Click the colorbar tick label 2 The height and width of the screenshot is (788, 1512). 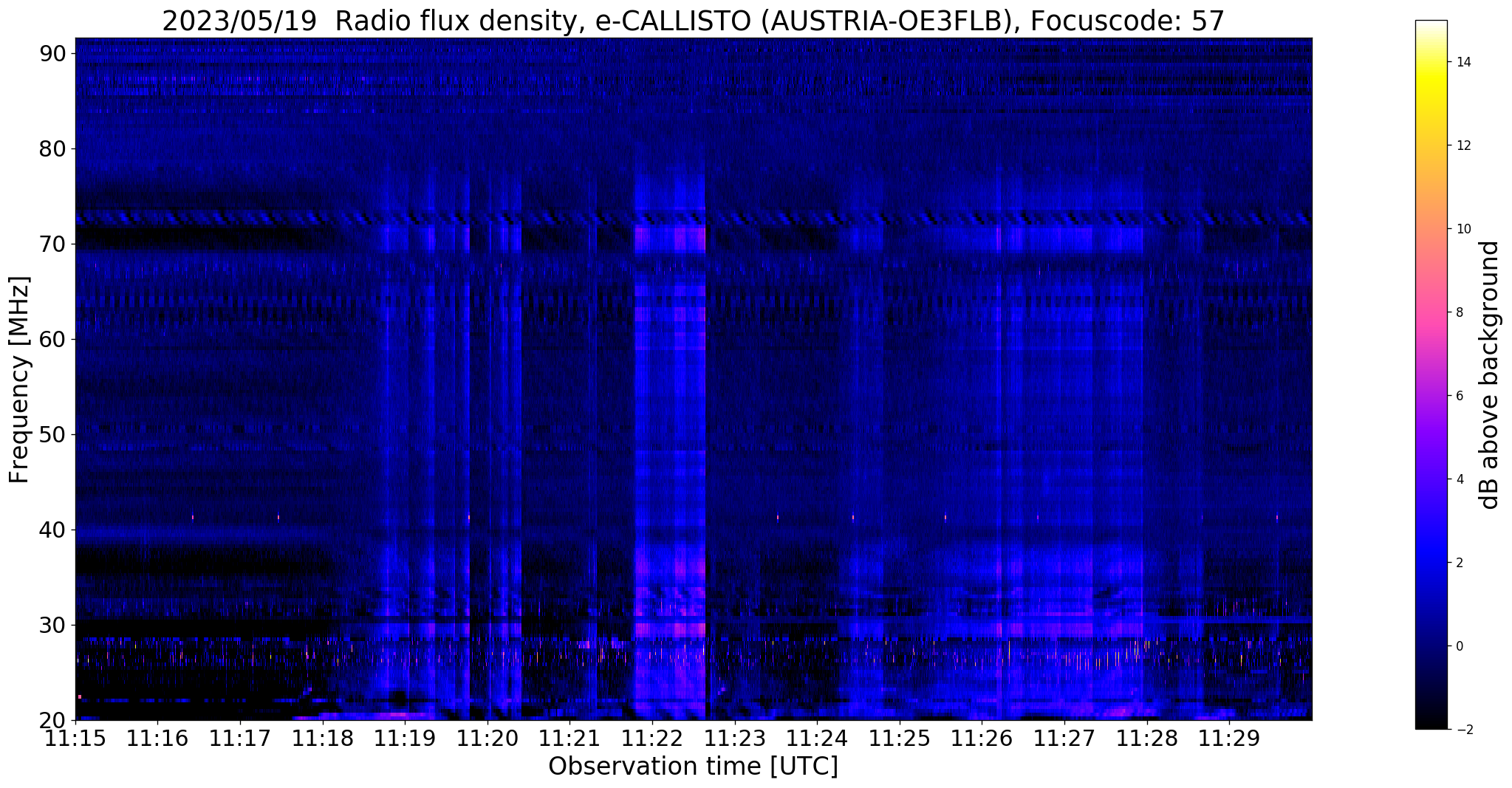pyautogui.click(x=1459, y=563)
